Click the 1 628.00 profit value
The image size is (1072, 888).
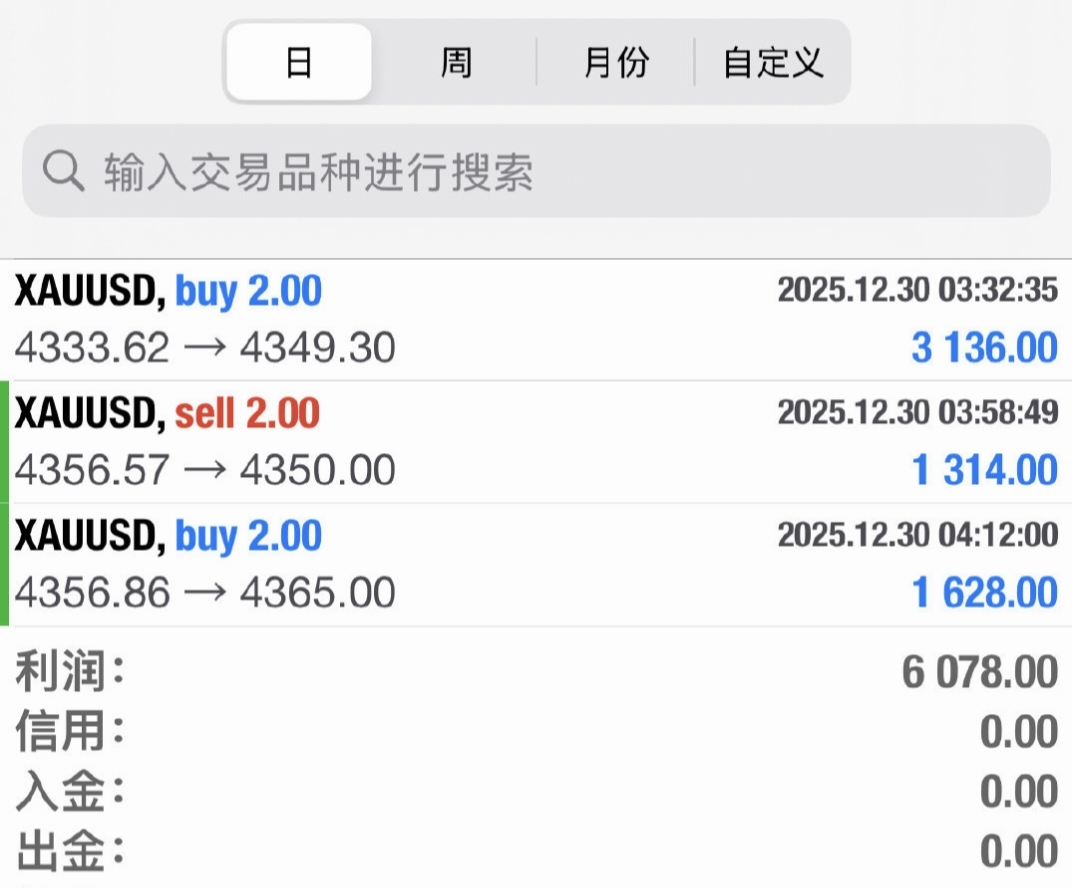coord(984,592)
